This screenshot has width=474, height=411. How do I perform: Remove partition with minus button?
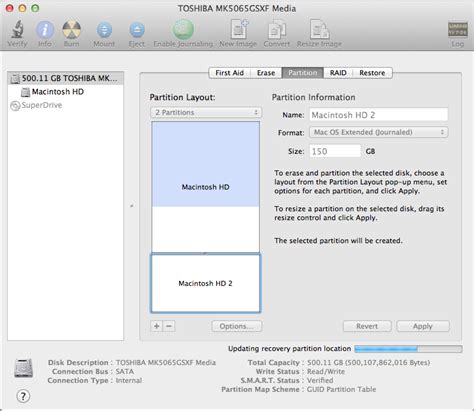click(x=169, y=326)
